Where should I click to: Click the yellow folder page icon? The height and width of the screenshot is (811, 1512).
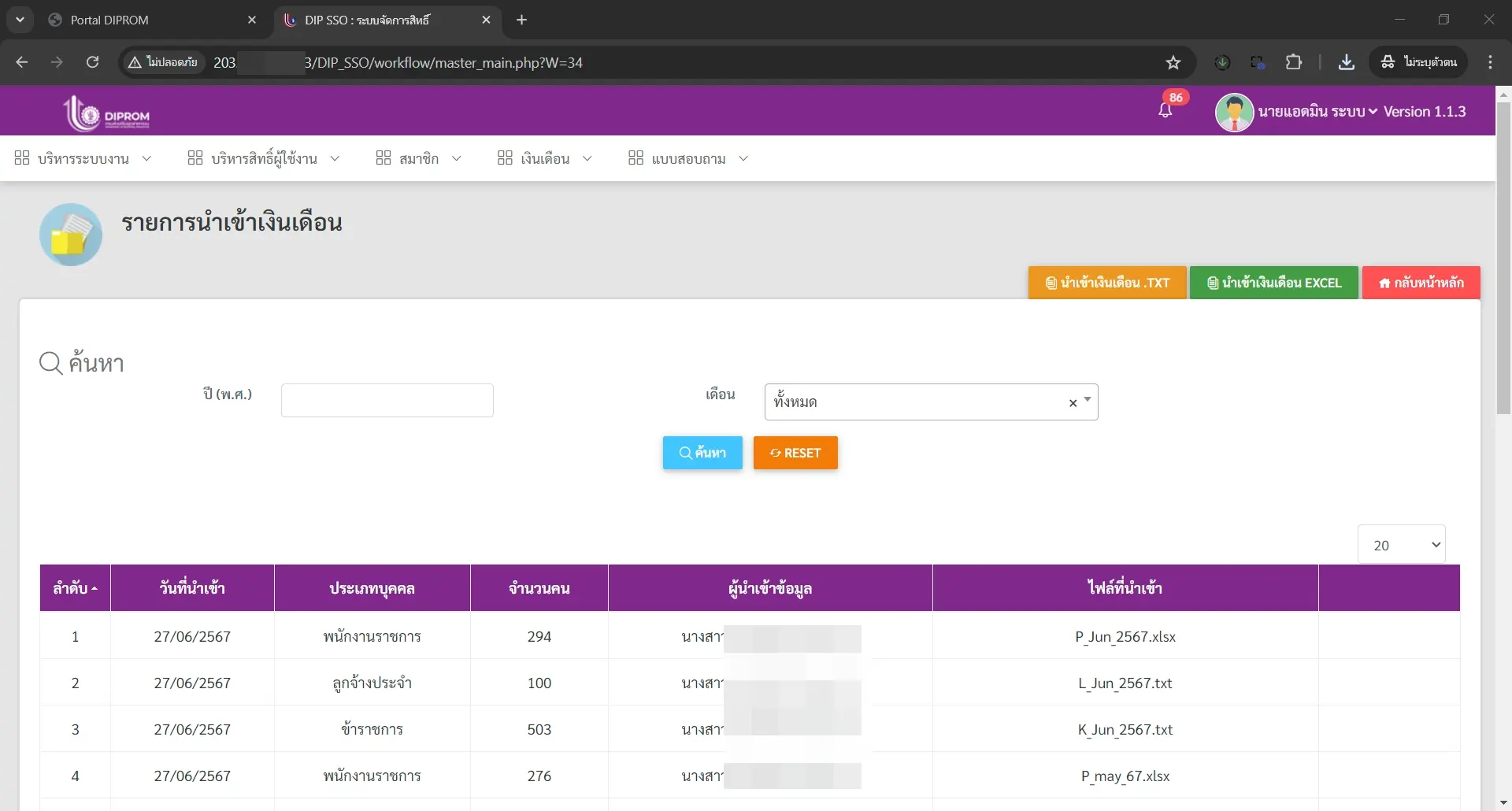[71, 235]
